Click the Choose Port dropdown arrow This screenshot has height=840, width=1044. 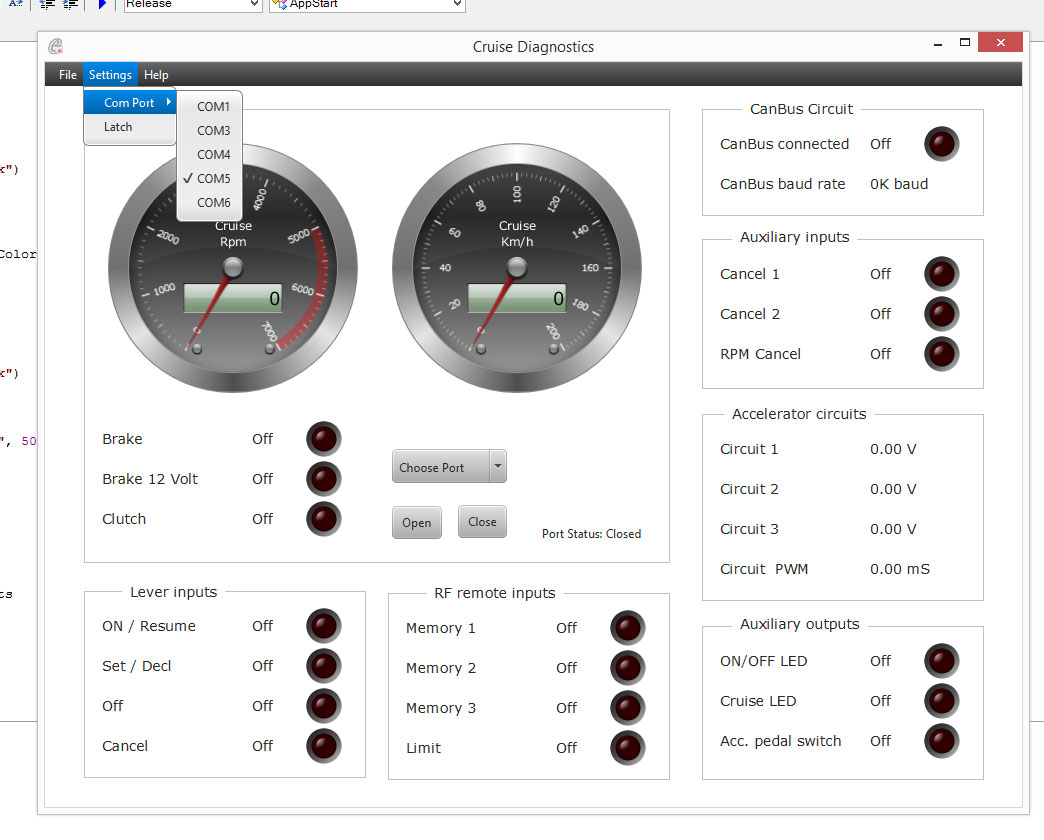[x=497, y=467]
